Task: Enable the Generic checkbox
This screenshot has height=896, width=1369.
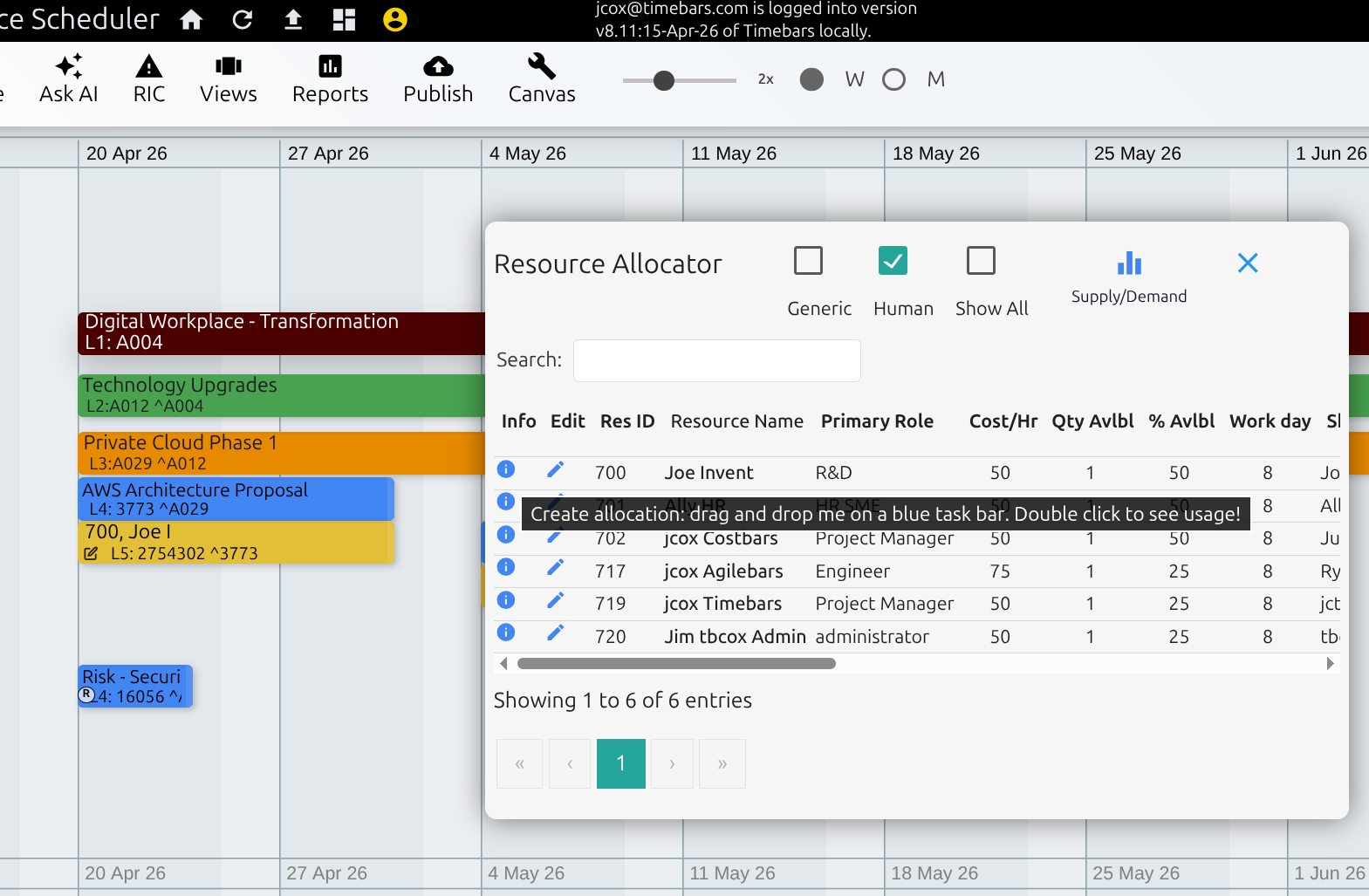Action: 809,260
